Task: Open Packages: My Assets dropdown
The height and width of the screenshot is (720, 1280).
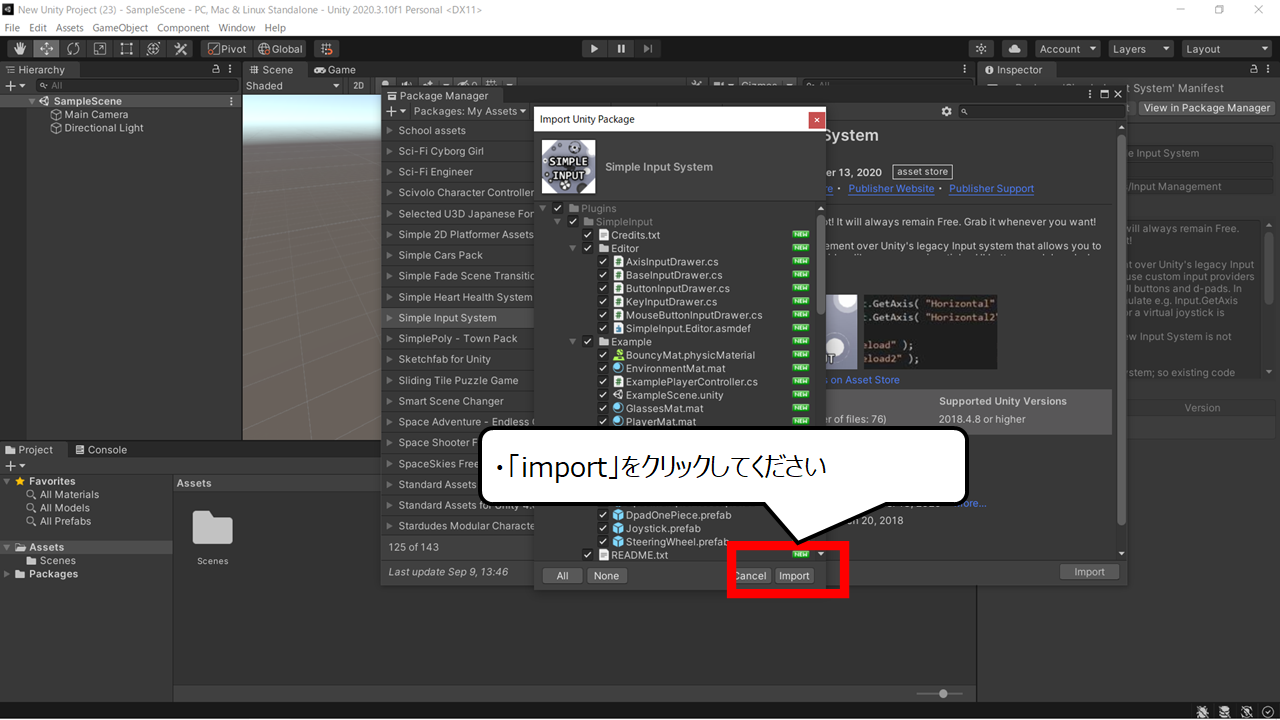Action: tap(470, 112)
